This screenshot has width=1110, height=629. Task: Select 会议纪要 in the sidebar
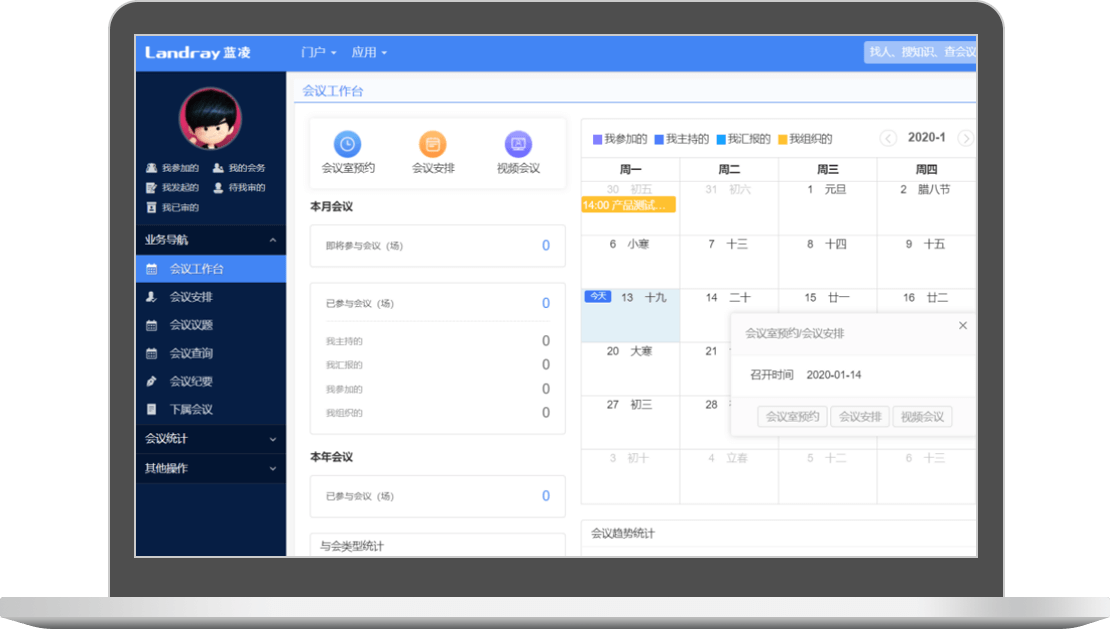190,381
